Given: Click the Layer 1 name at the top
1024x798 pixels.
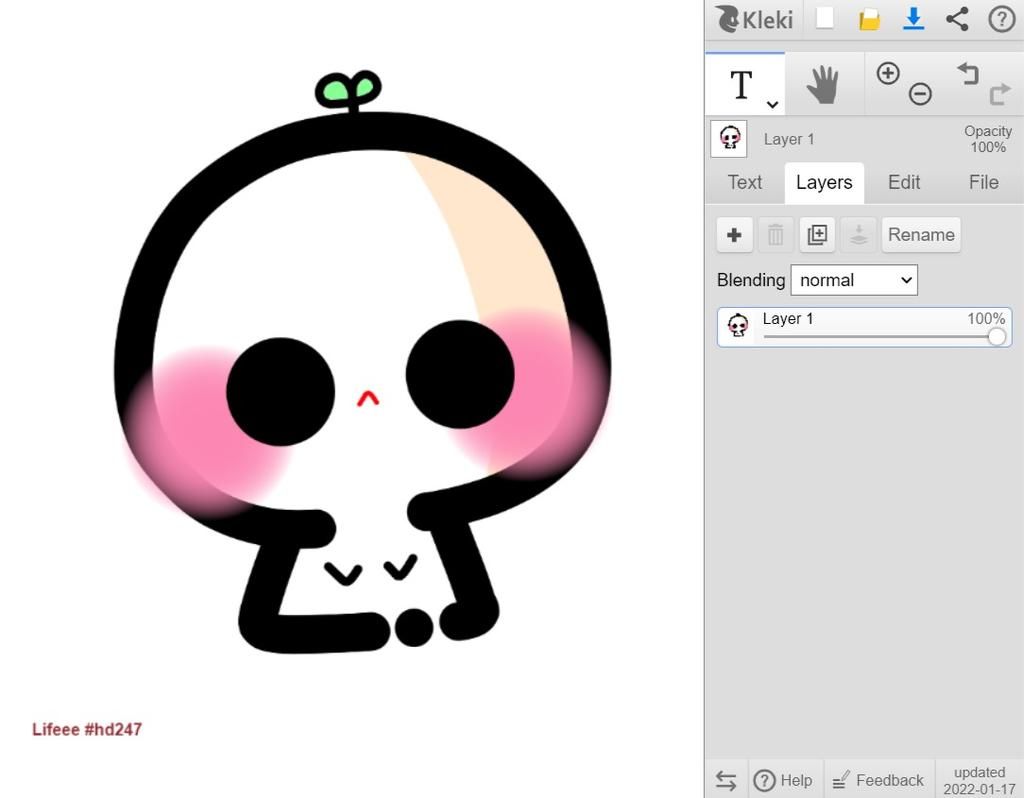Looking at the screenshot, I should 789,139.
